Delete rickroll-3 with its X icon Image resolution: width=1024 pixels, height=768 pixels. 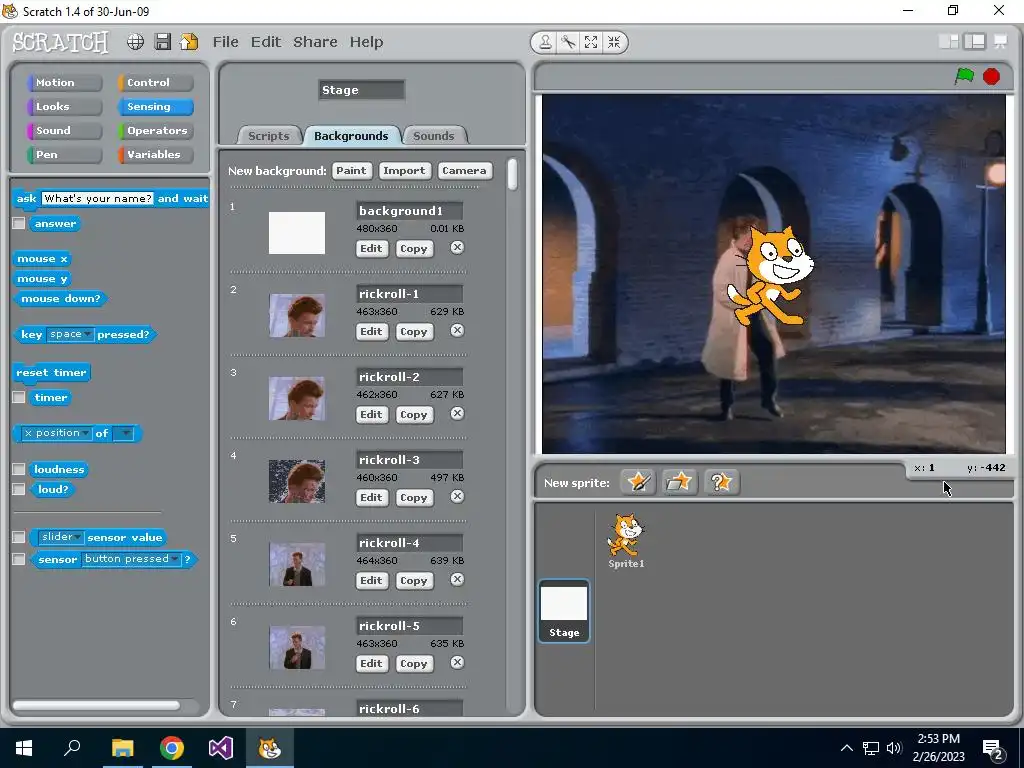[457, 496]
